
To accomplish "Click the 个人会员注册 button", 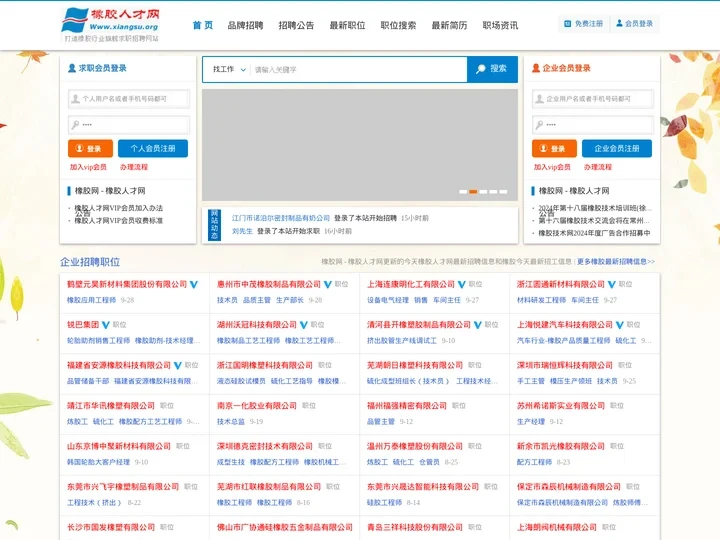I will click(153, 148).
